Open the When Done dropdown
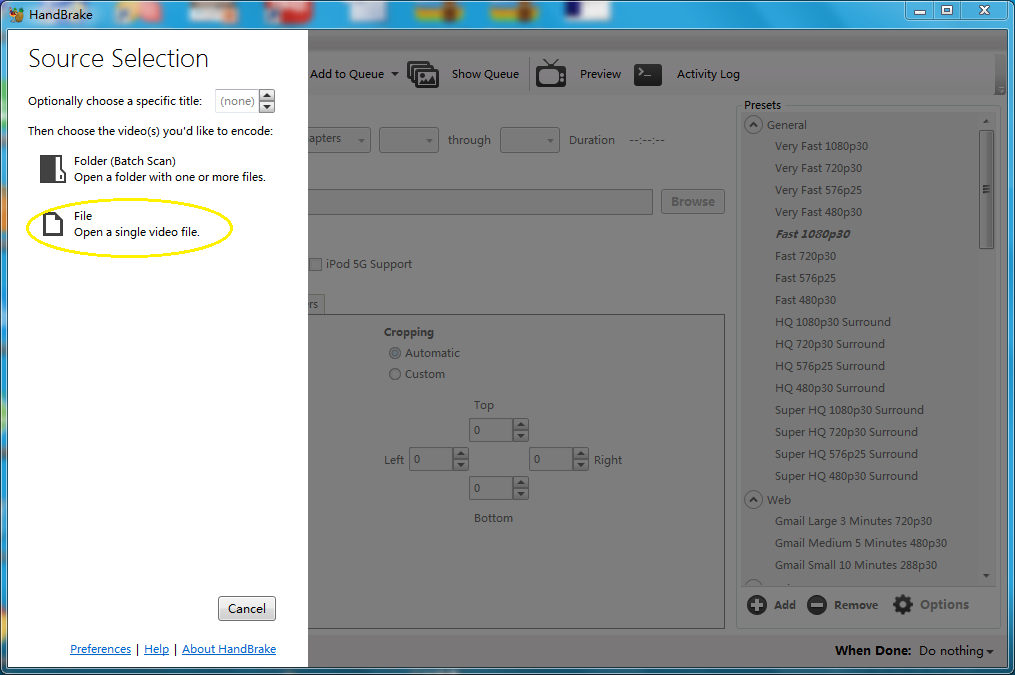The width and height of the screenshot is (1015, 675). [x=955, y=651]
